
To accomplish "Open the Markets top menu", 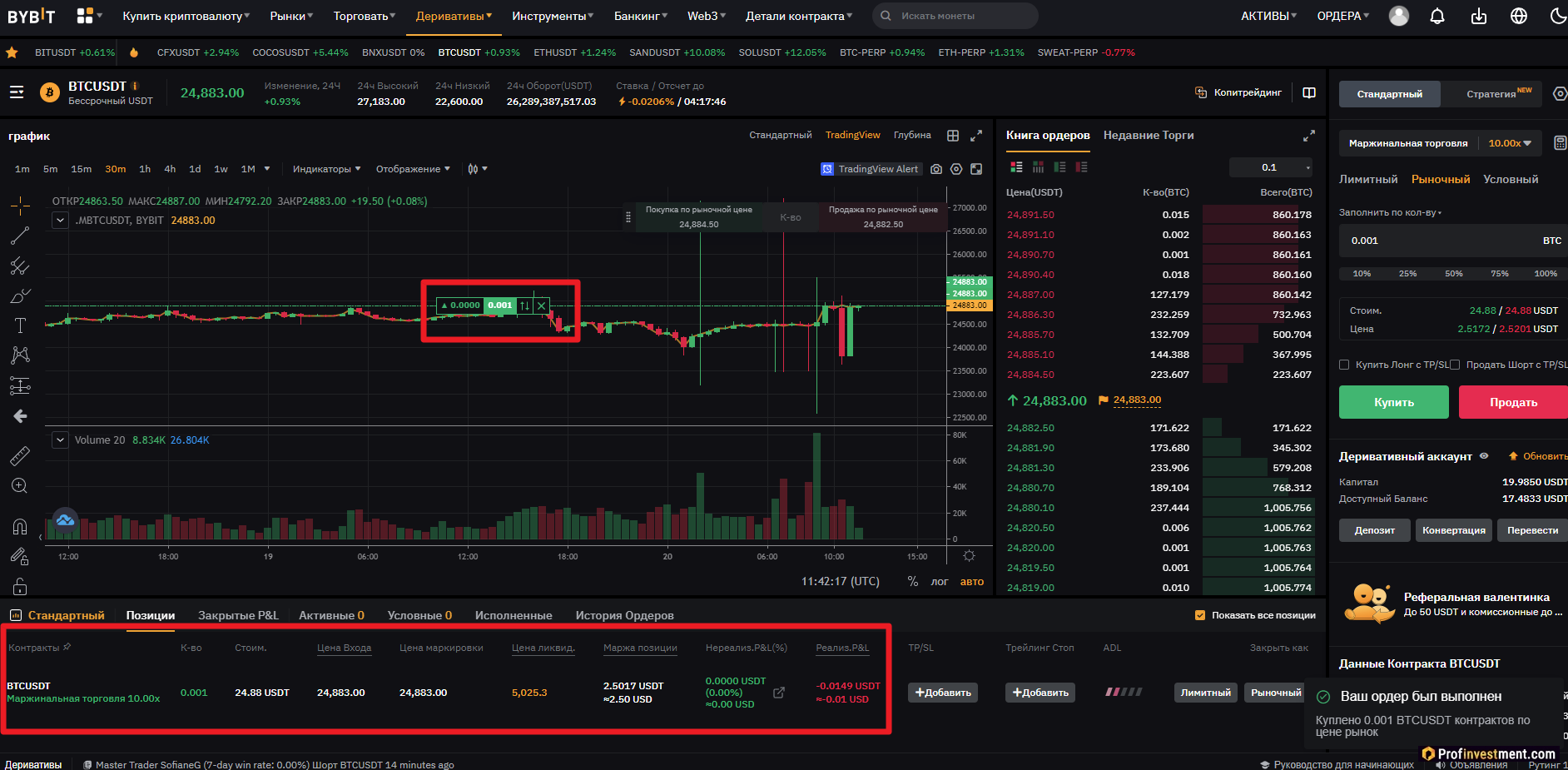I will click(291, 16).
